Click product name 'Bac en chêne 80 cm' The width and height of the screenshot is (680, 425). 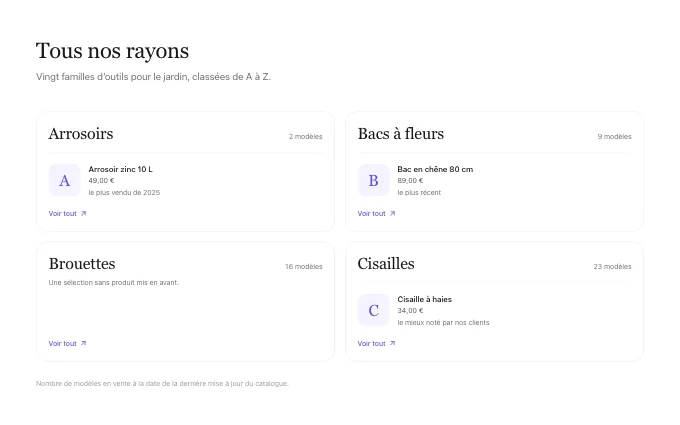435,169
